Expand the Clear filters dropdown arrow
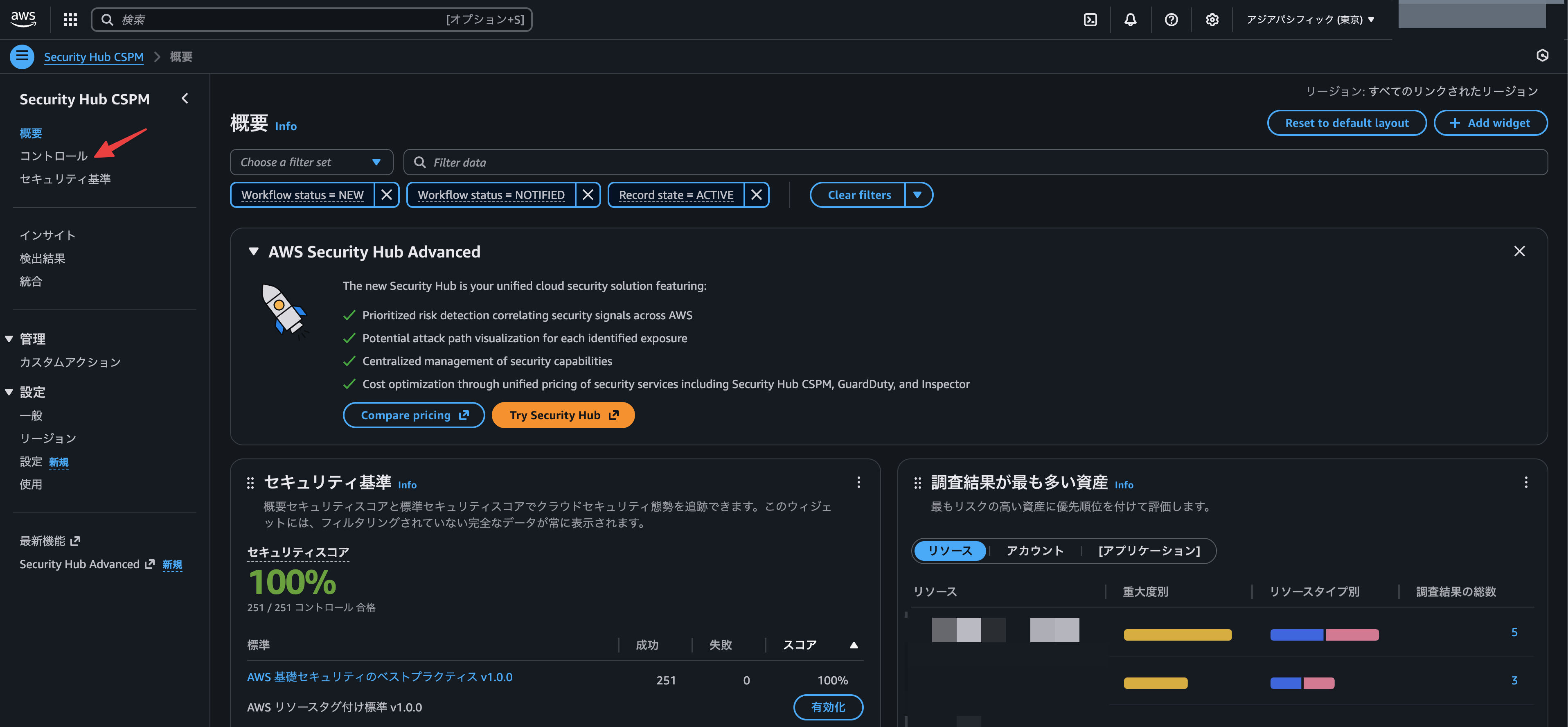Screen dimensions: 1568x727 coord(918,195)
